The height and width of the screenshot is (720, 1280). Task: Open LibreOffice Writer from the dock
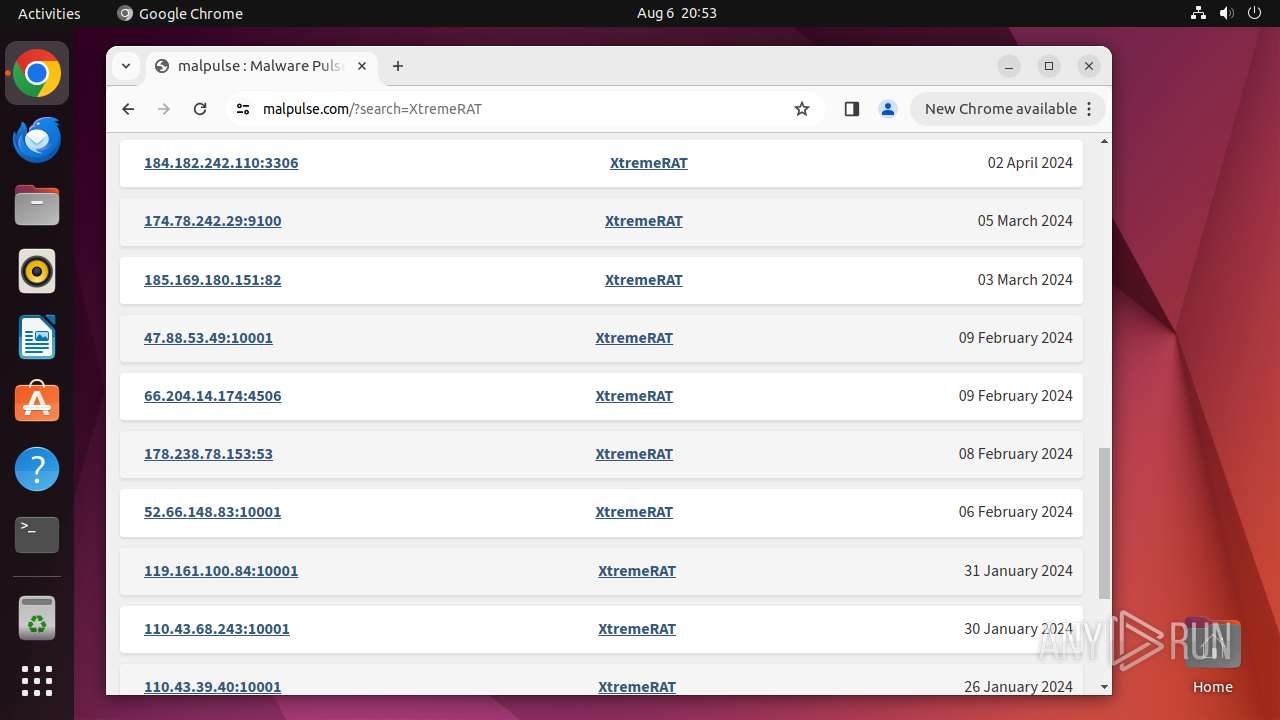coord(37,338)
